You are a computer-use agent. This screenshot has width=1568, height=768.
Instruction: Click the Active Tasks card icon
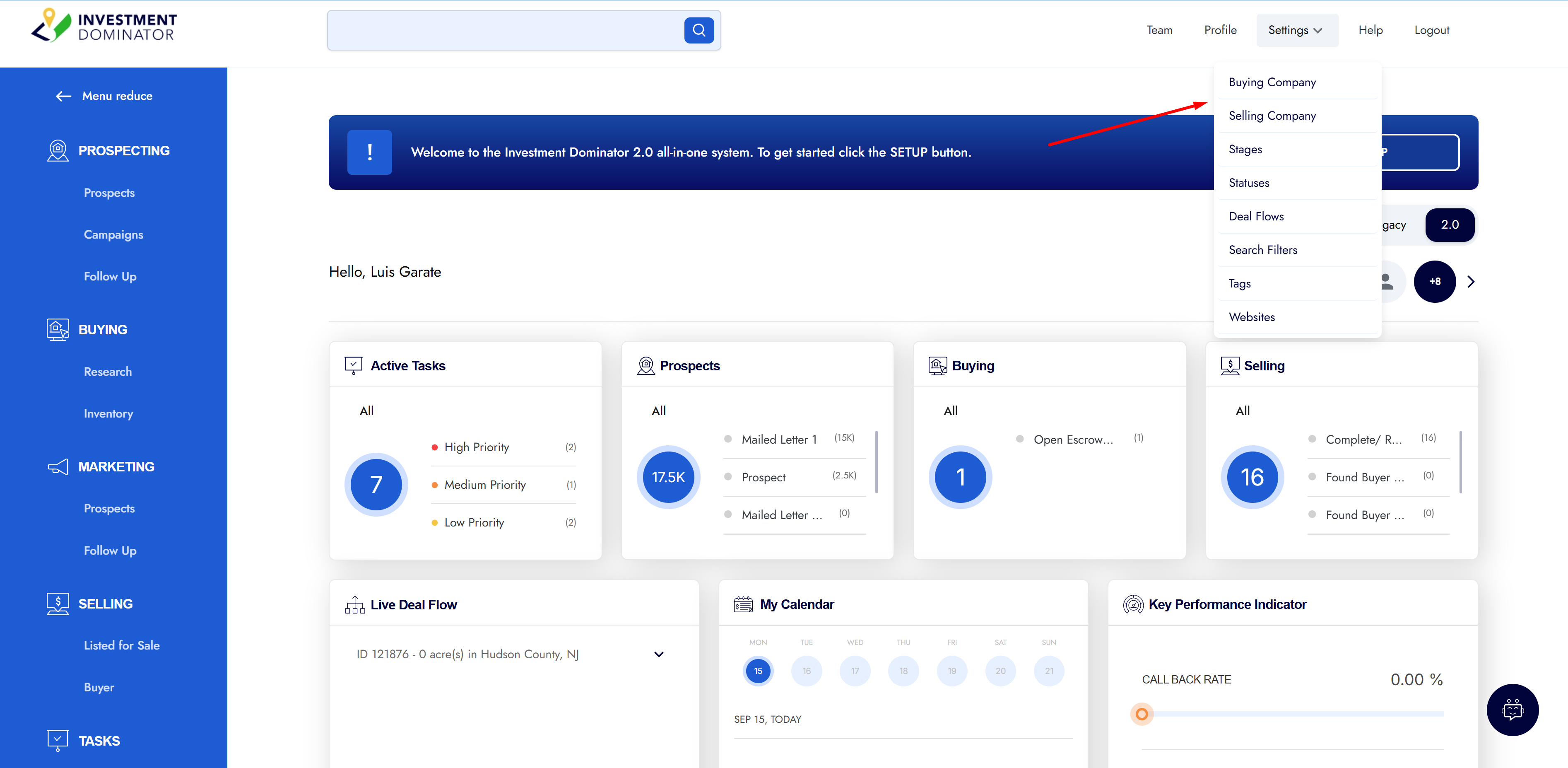[354, 365]
